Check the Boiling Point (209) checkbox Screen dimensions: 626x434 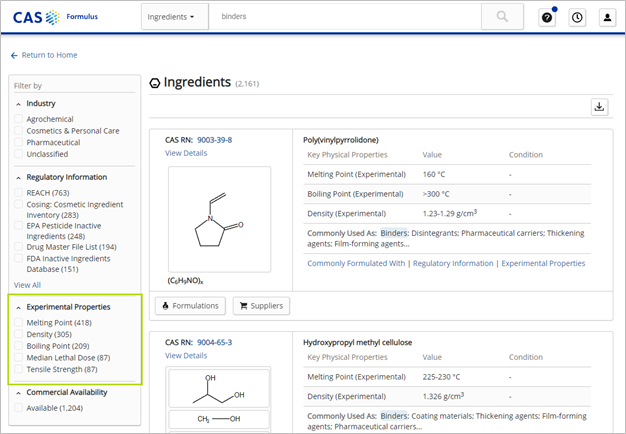tap(18, 345)
